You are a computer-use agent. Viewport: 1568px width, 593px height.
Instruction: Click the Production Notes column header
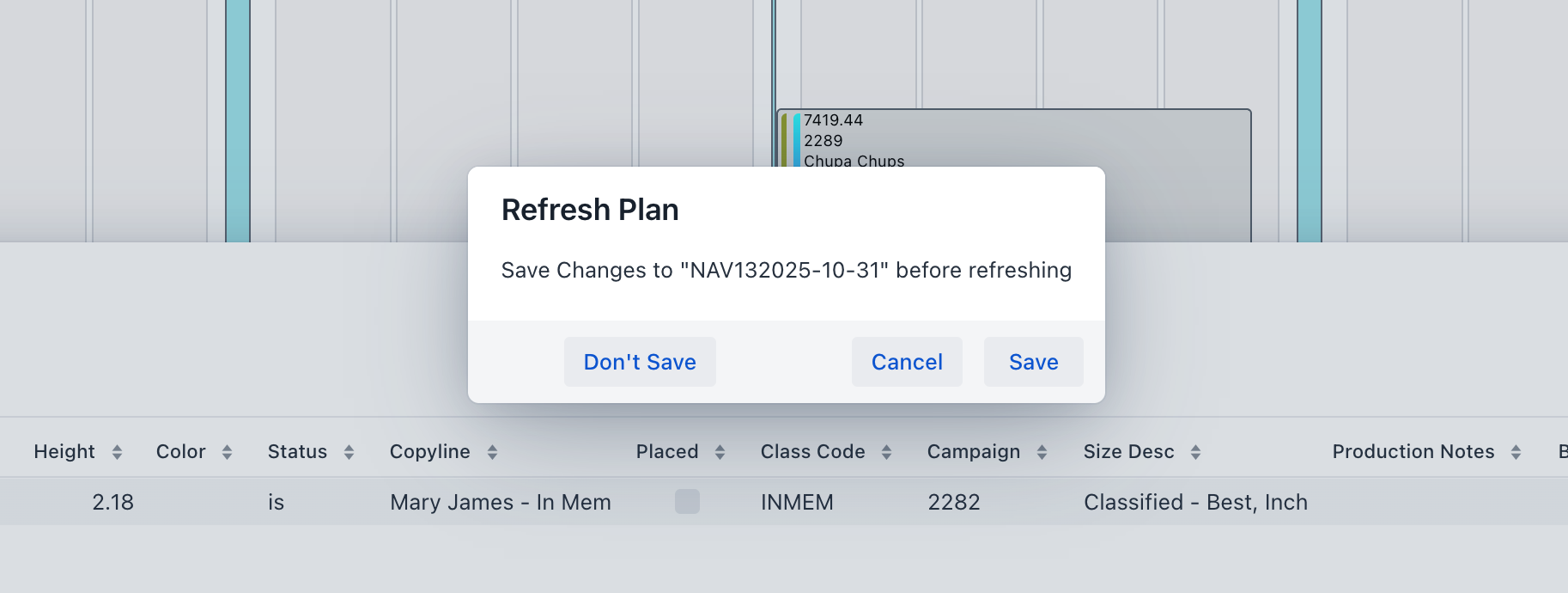click(1413, 452)
